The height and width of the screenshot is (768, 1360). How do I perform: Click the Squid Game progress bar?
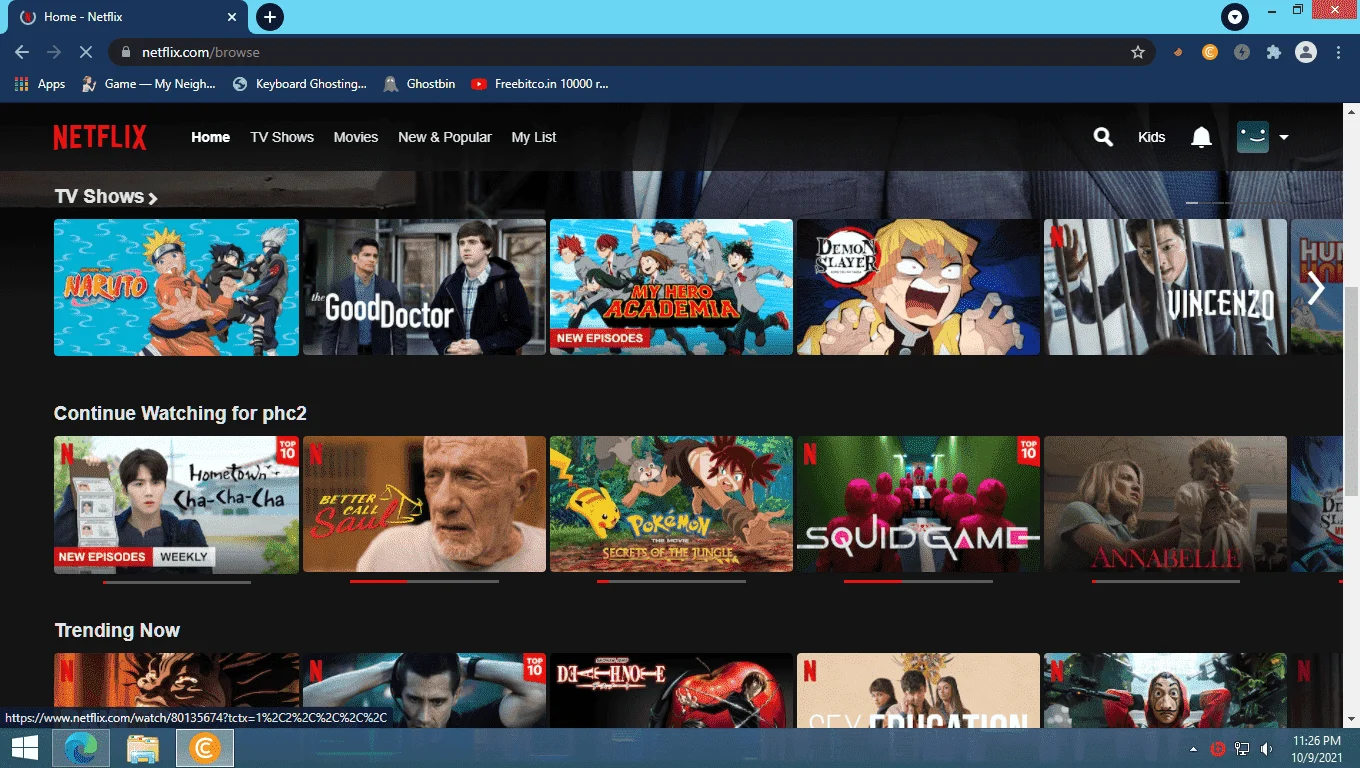pyautogui.click(x=918, y=581)
